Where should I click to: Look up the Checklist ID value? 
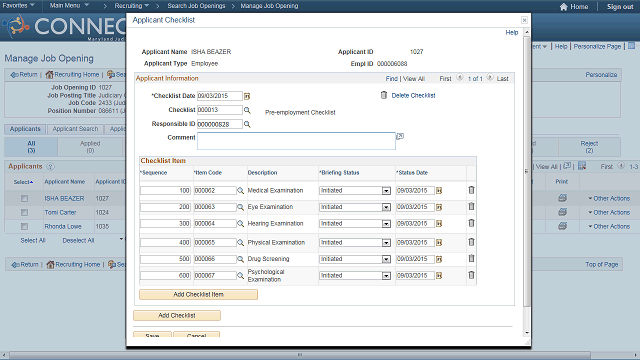pyautogui.click(x=247, y=110)
